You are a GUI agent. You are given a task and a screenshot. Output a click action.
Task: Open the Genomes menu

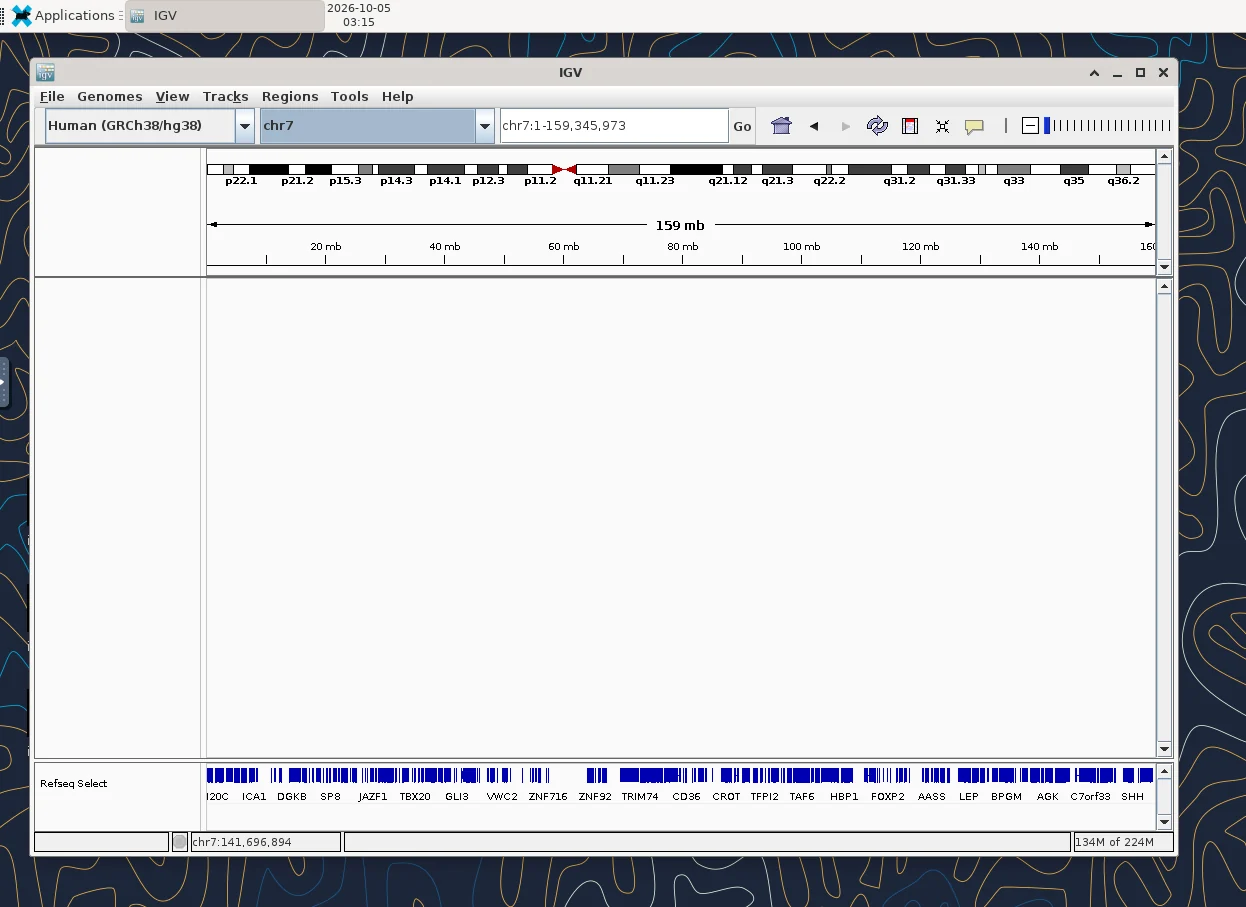point(109,97)
